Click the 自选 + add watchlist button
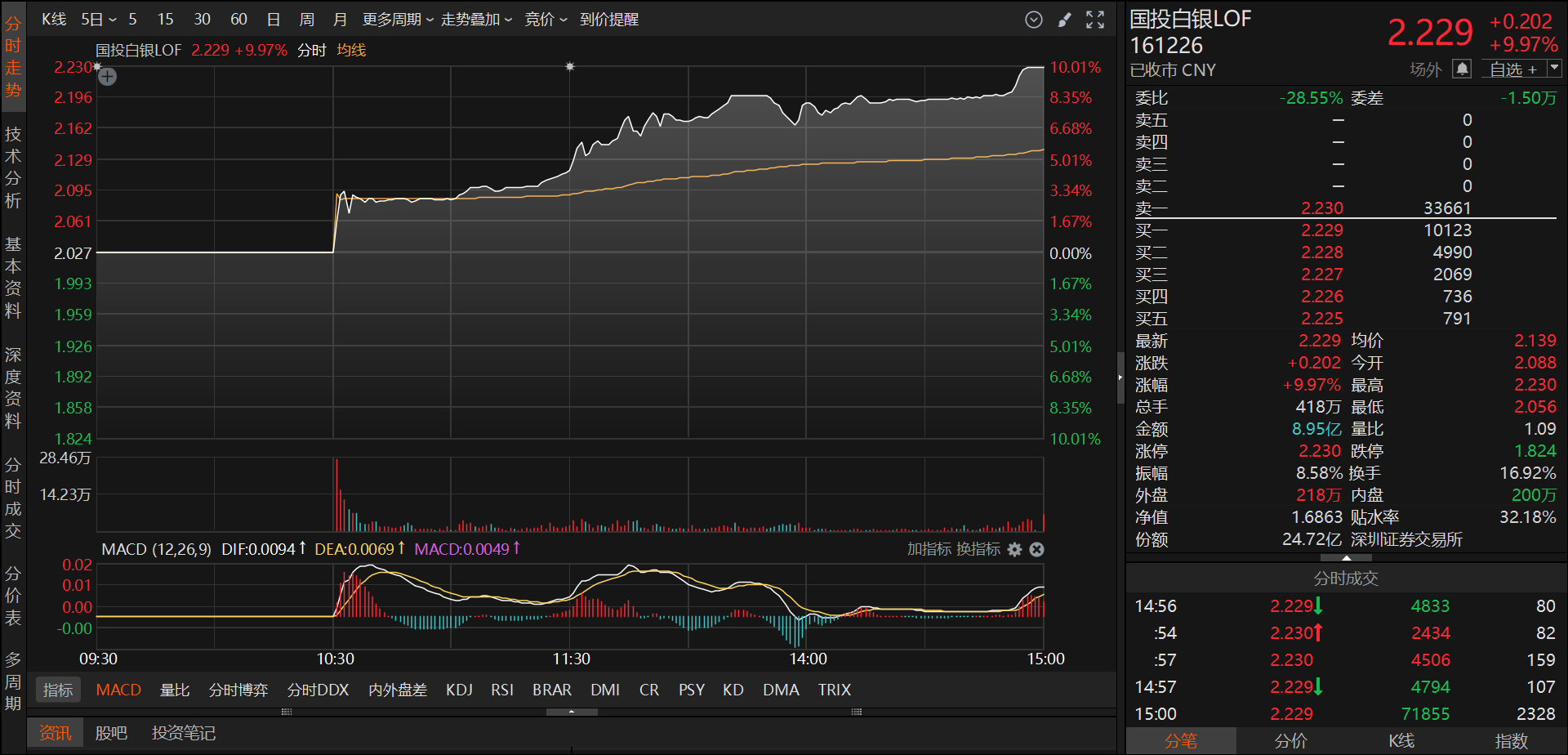The height and width of the screenshot is (755, 1568). 1512,69
